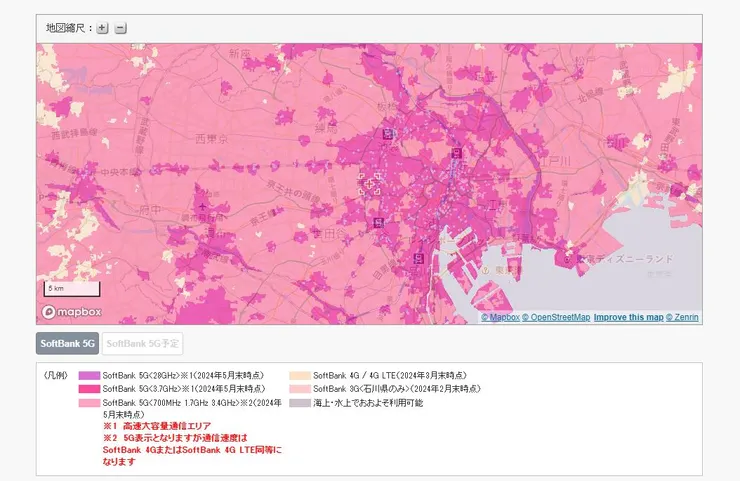Zoom in with the plus scale button

(102, 28)
